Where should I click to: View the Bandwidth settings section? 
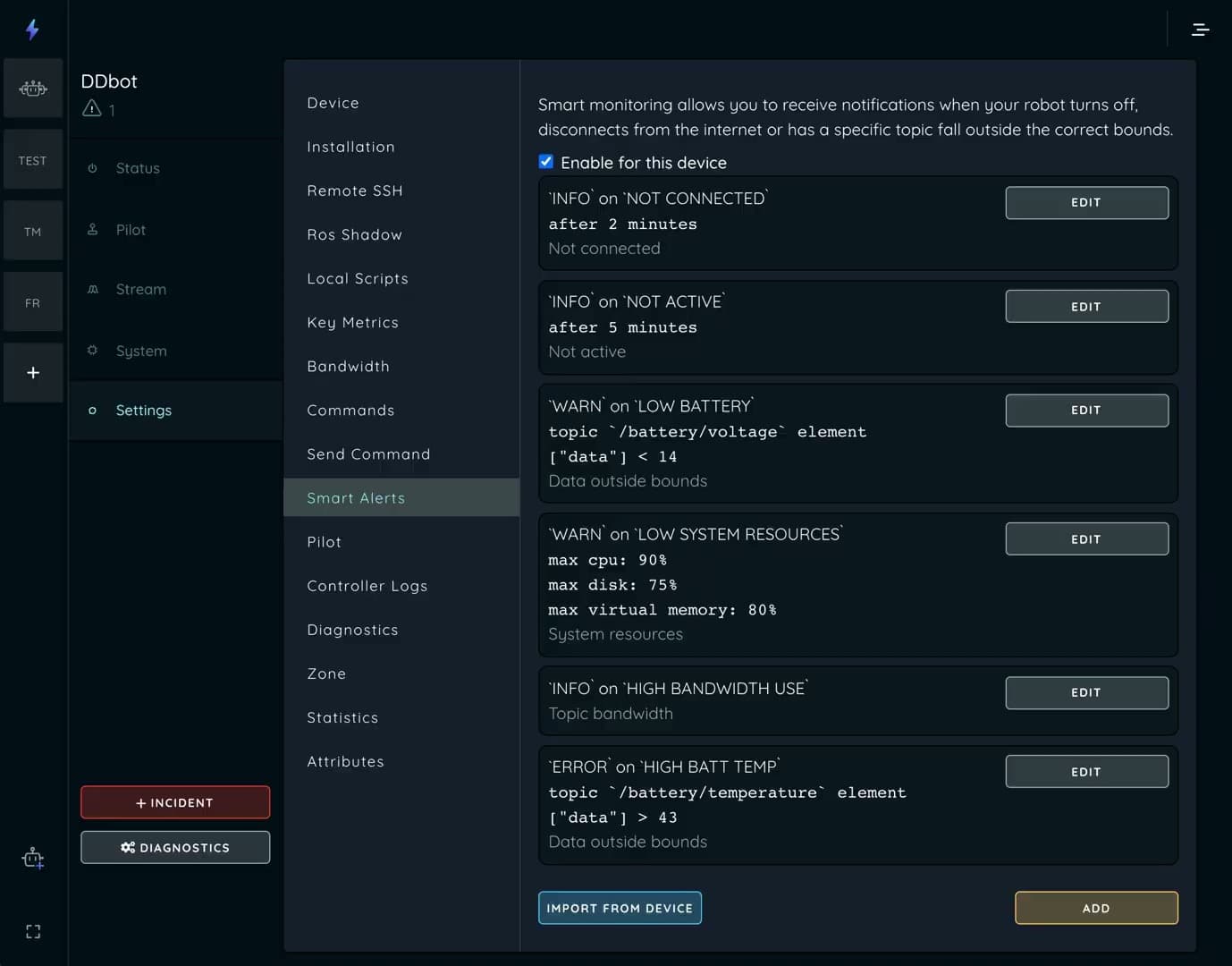(401, 366)
